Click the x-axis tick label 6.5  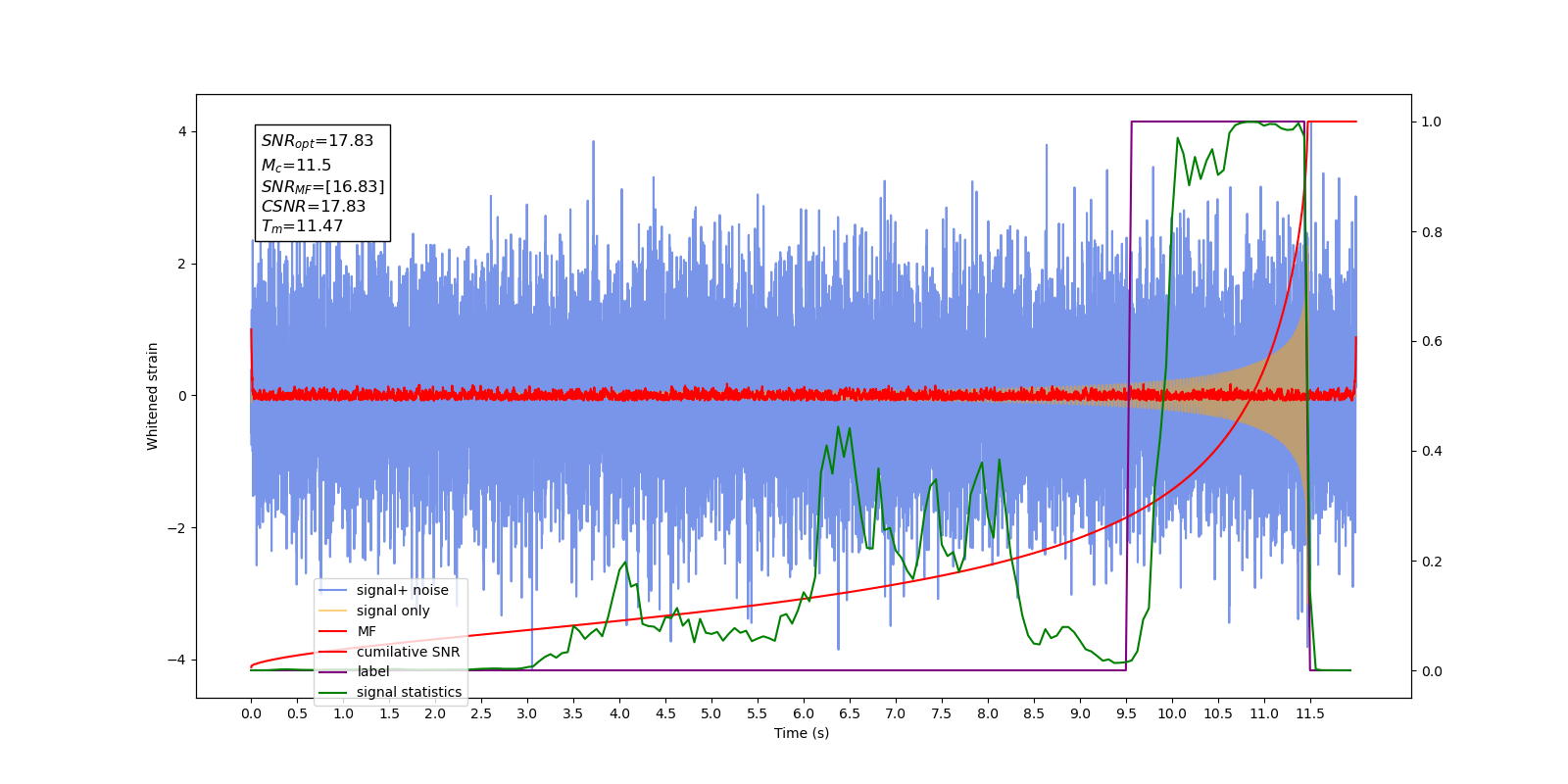coord(850,713)
